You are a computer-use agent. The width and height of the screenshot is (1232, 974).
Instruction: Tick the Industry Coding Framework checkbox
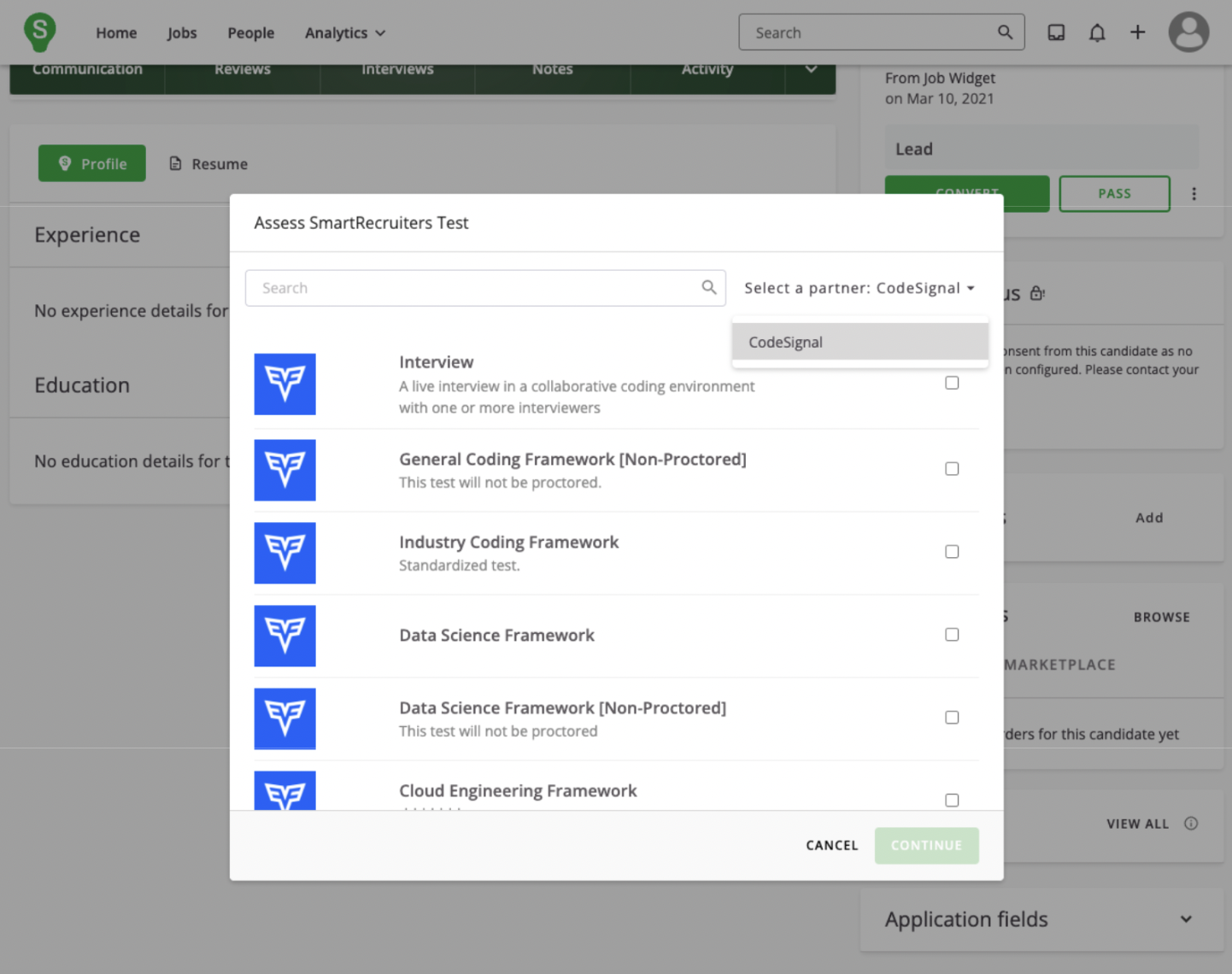point(952,552)
